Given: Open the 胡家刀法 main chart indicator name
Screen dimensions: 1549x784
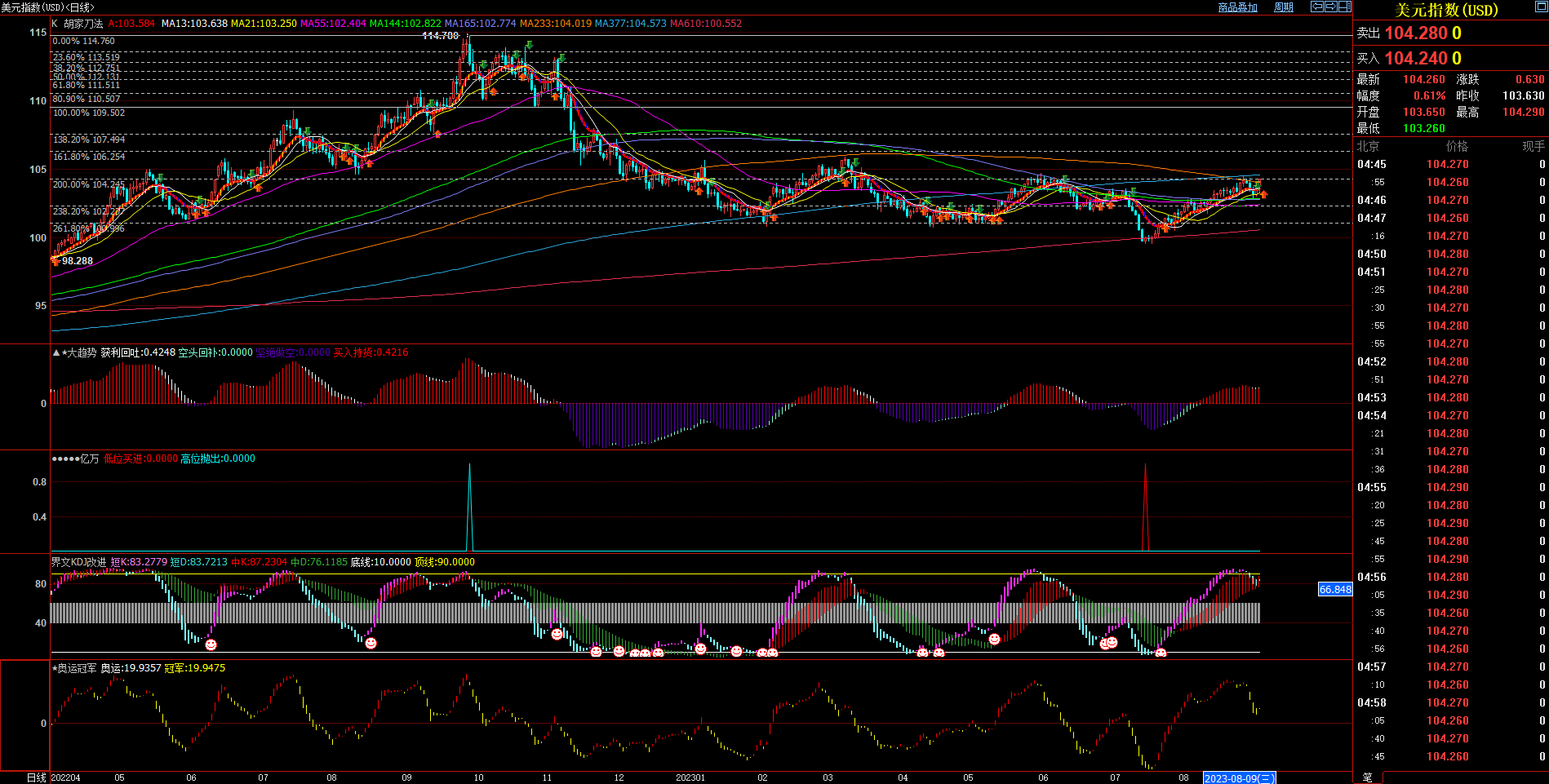Looking at the screenshot, I should pyautogui.click(x=83, y=24).
